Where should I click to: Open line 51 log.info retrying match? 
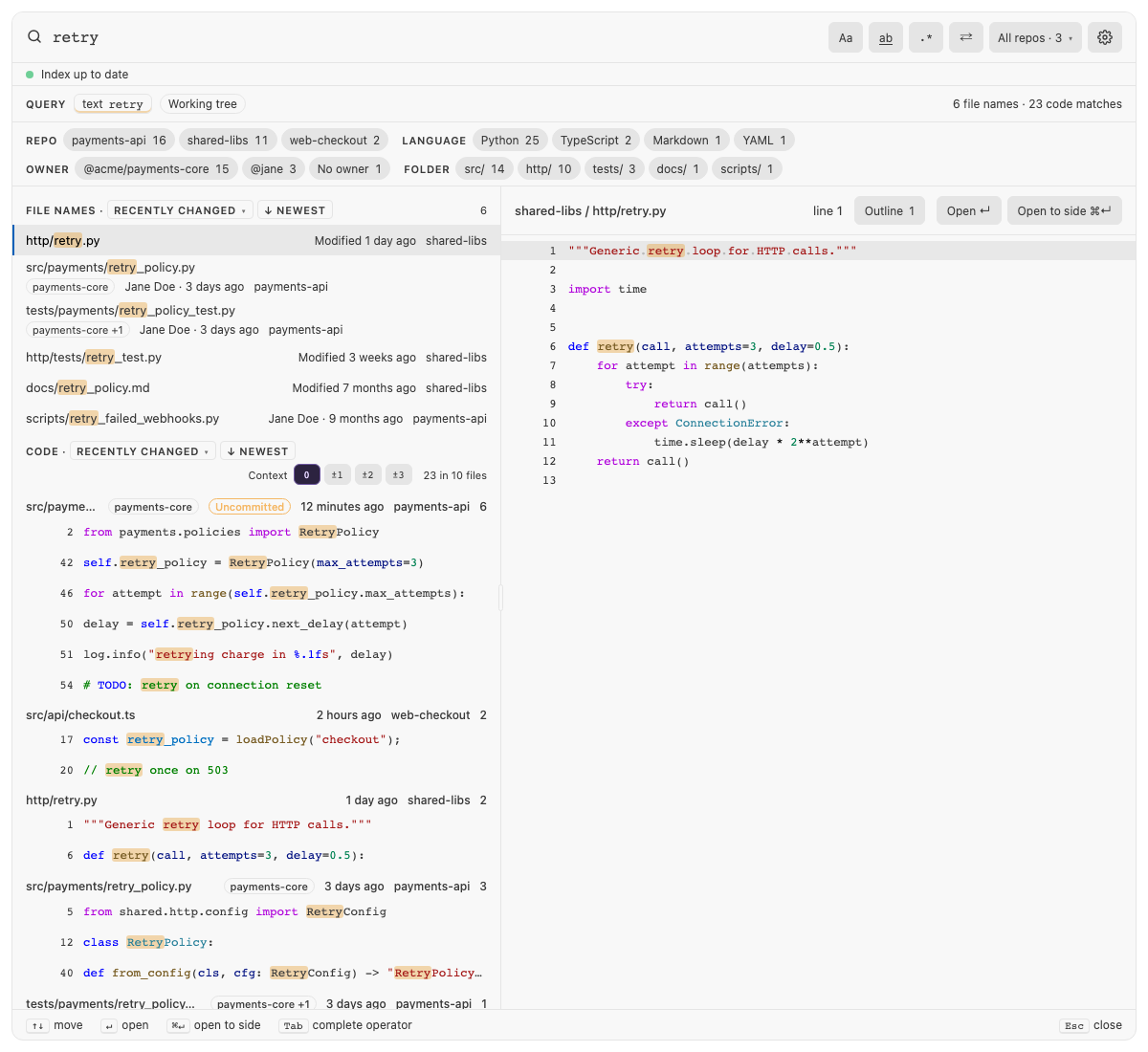coord(256,655)
